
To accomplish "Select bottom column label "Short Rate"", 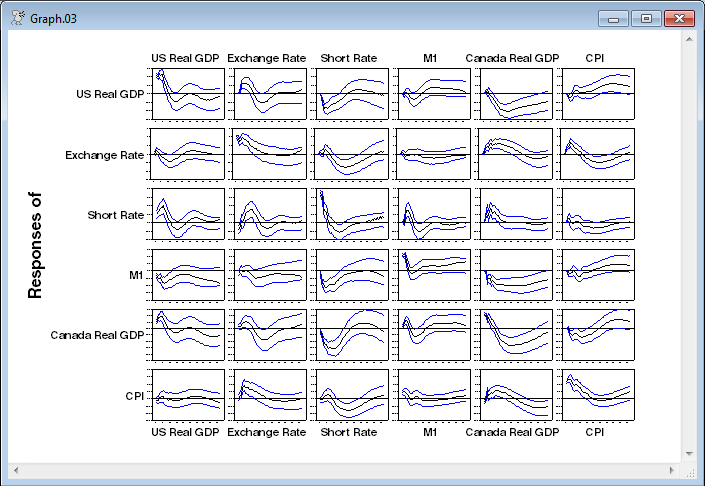I will (x=349, y=433).
